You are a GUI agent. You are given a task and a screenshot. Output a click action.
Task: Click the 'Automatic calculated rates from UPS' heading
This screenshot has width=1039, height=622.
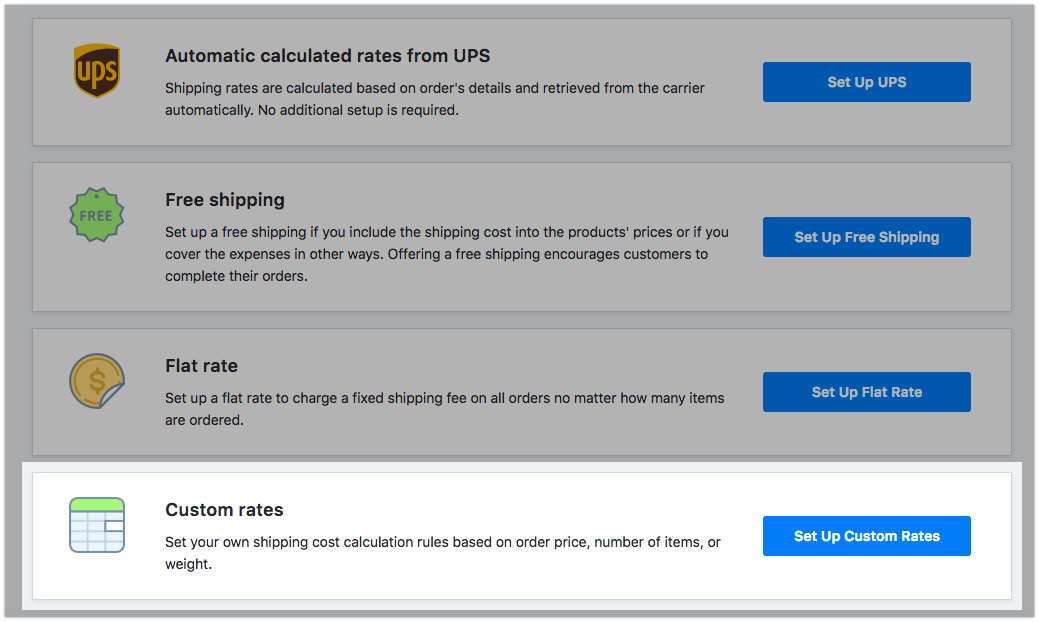(327, 56)
